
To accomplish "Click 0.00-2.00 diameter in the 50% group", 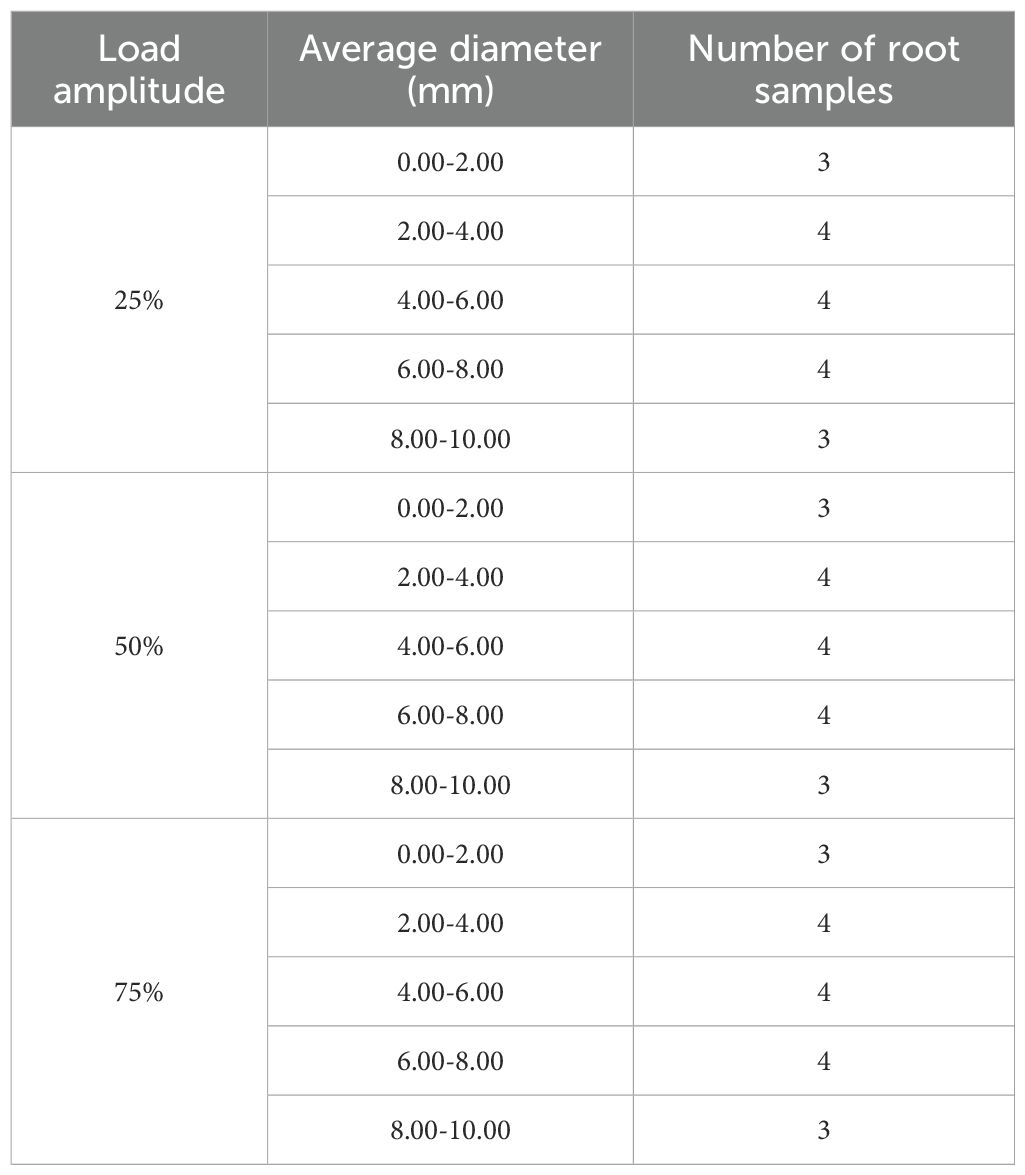I will (450, 508).
